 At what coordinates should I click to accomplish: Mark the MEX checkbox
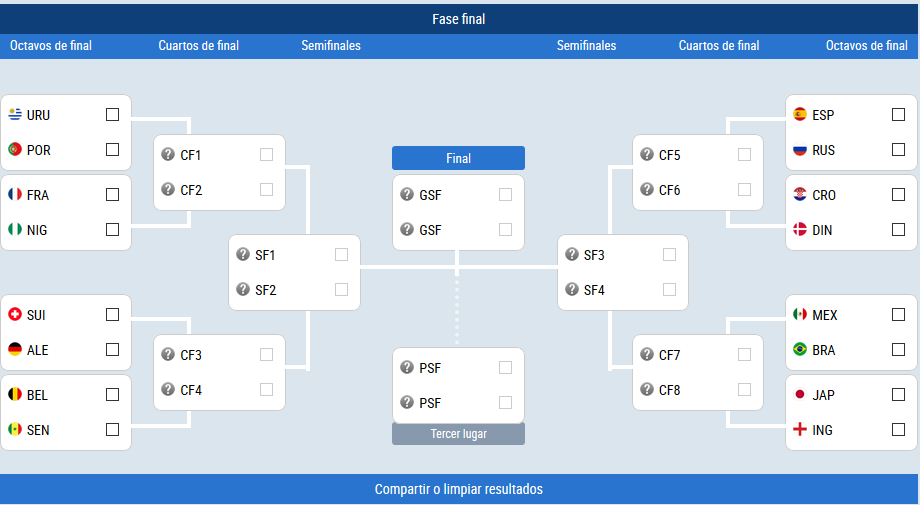898,314
